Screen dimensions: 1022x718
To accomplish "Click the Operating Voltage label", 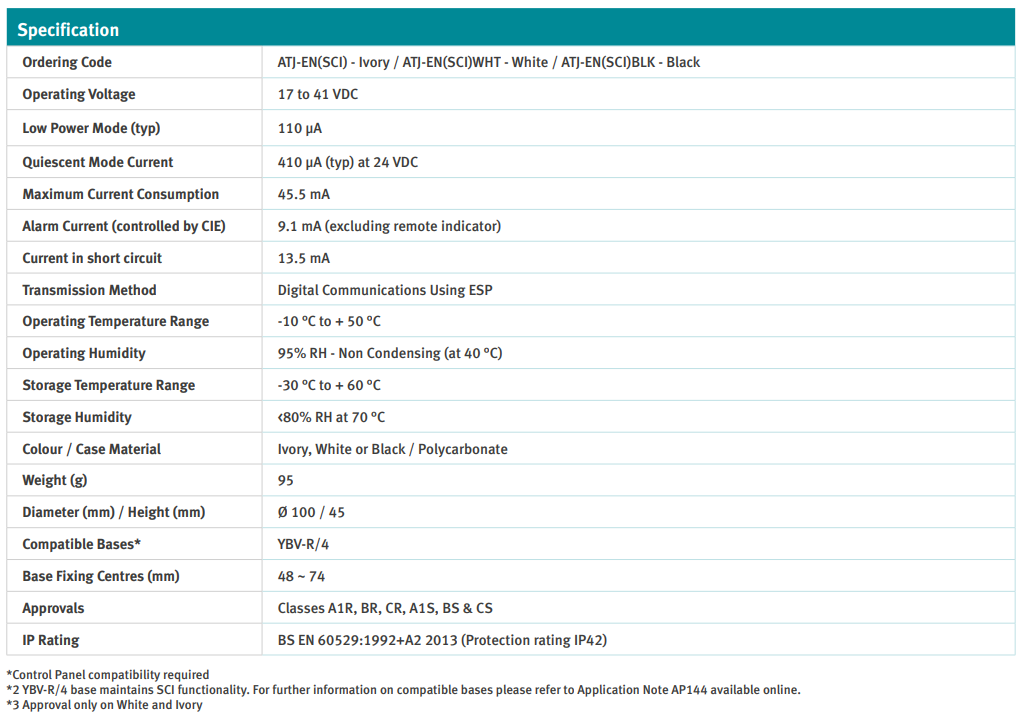I will tap(79, 94).
